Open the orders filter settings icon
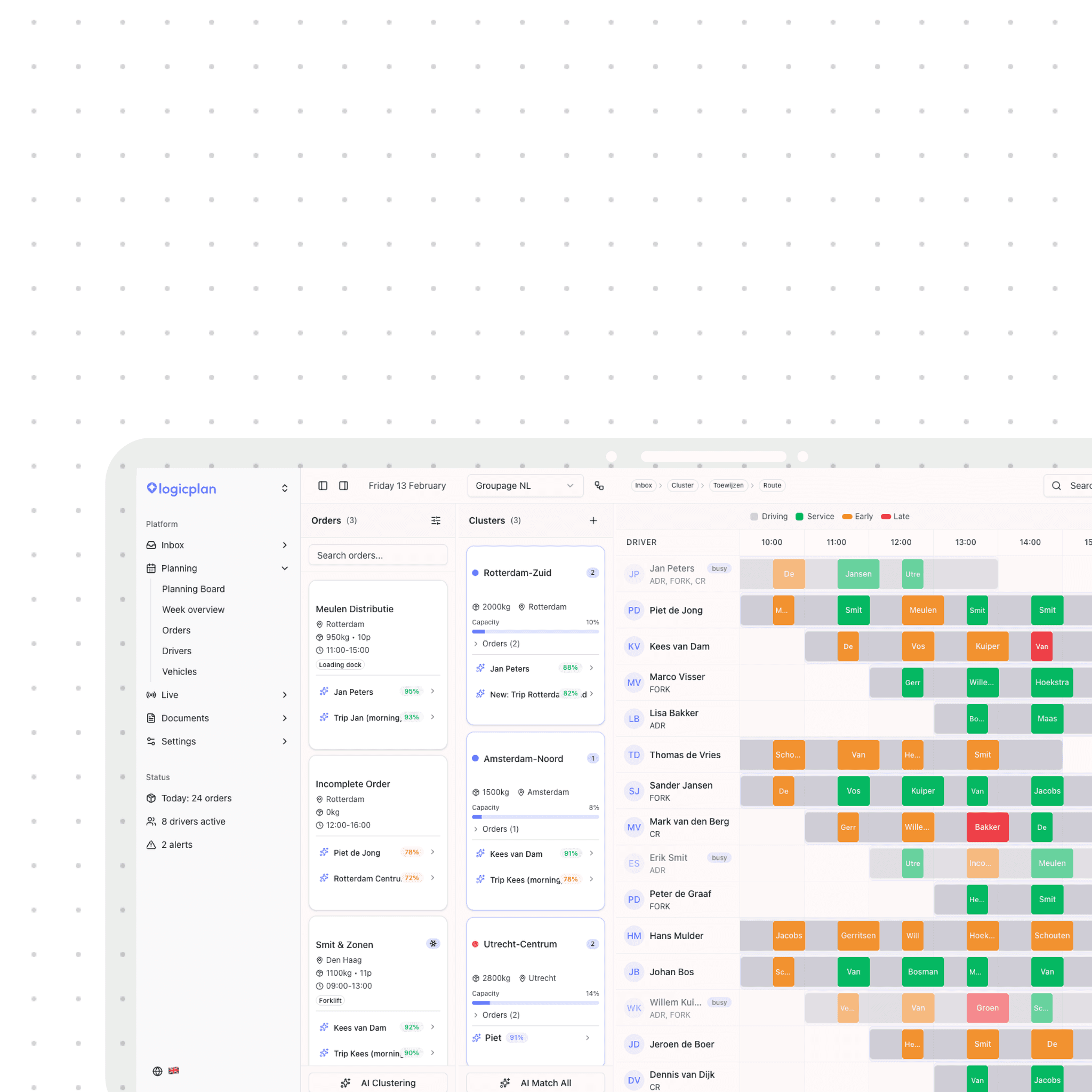The image size is (1092, 1092). 436,520
